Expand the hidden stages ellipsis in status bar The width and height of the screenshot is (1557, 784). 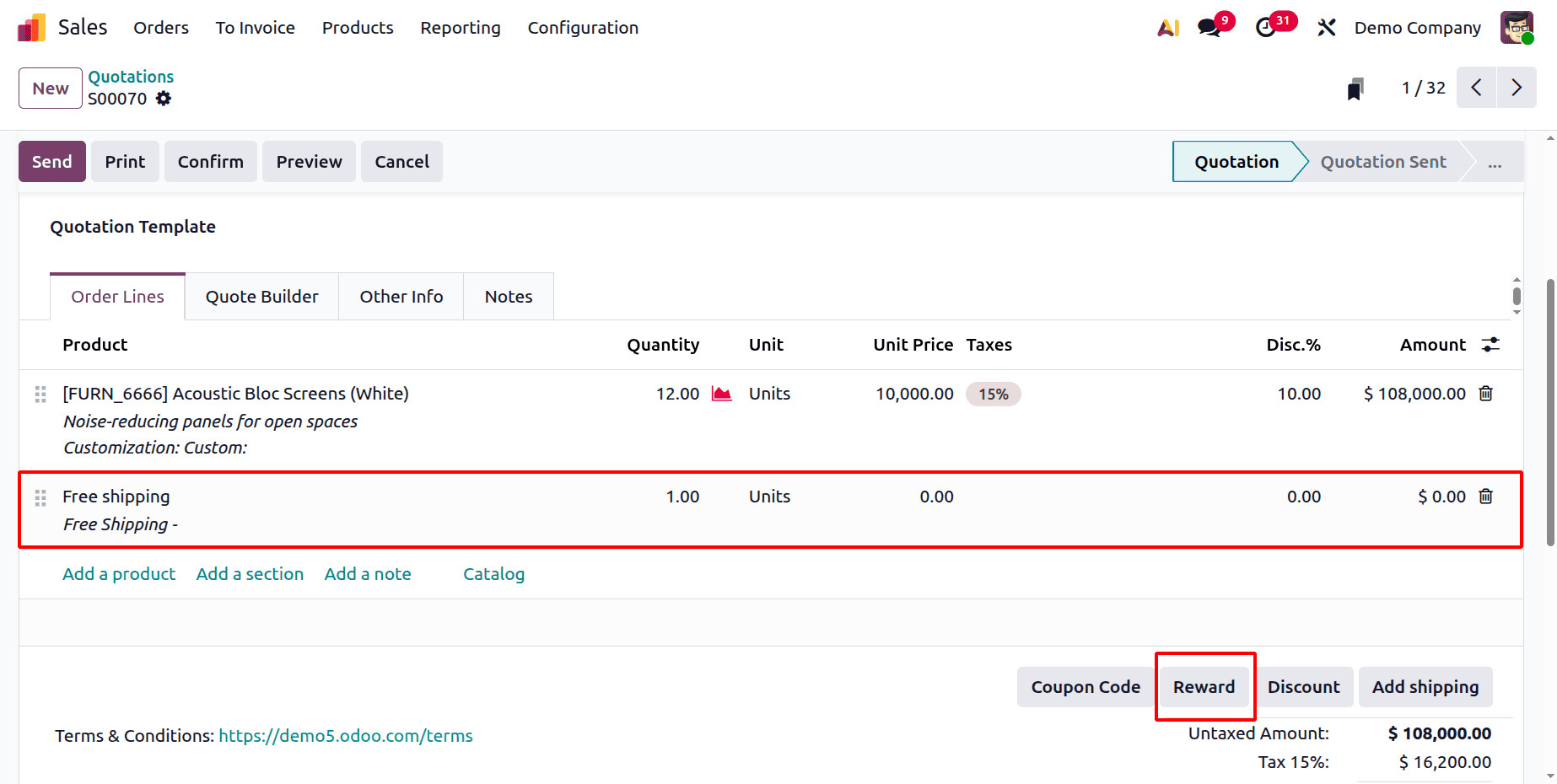click(x=1495, y=161)
